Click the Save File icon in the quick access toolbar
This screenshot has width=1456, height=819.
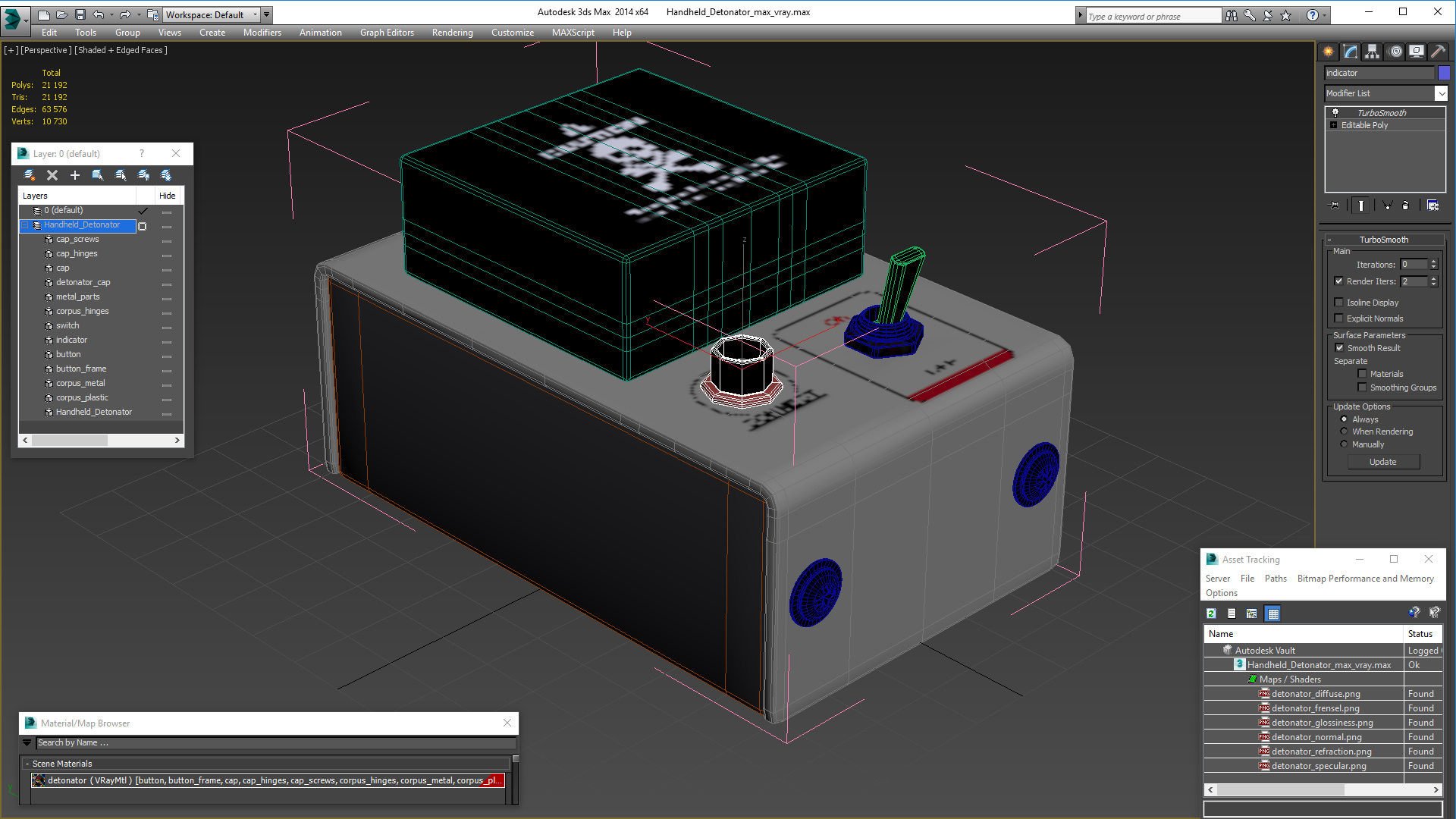(80, 14)
